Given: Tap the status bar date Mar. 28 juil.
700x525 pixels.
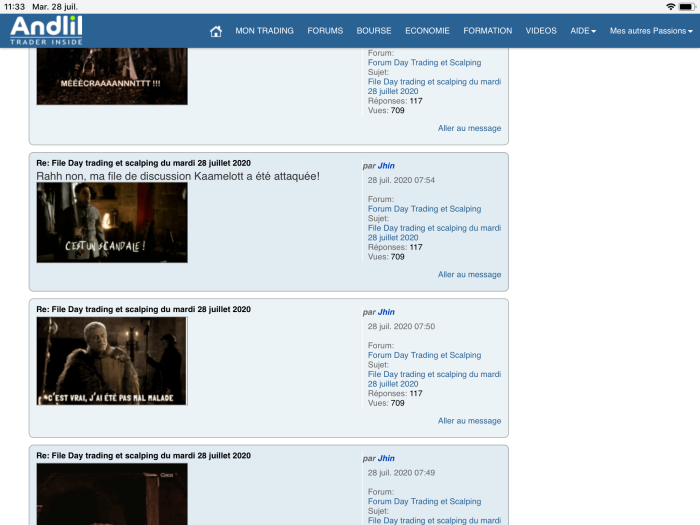Looking at the screenshot, I should (55, 7).
